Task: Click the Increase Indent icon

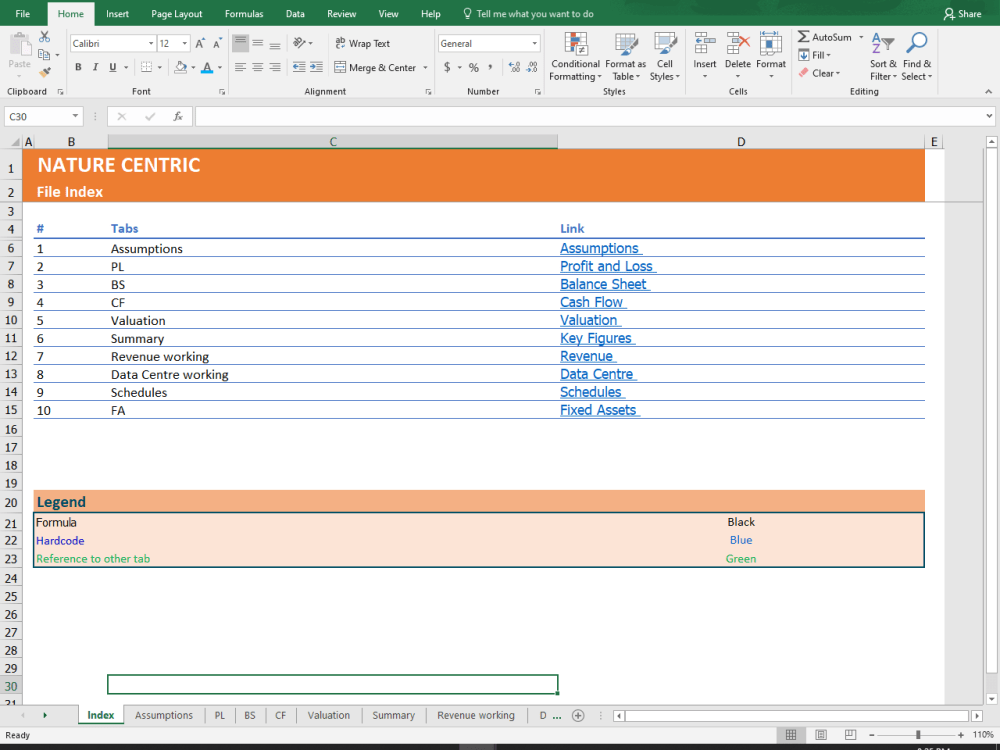Action: (x=316, y=67)
